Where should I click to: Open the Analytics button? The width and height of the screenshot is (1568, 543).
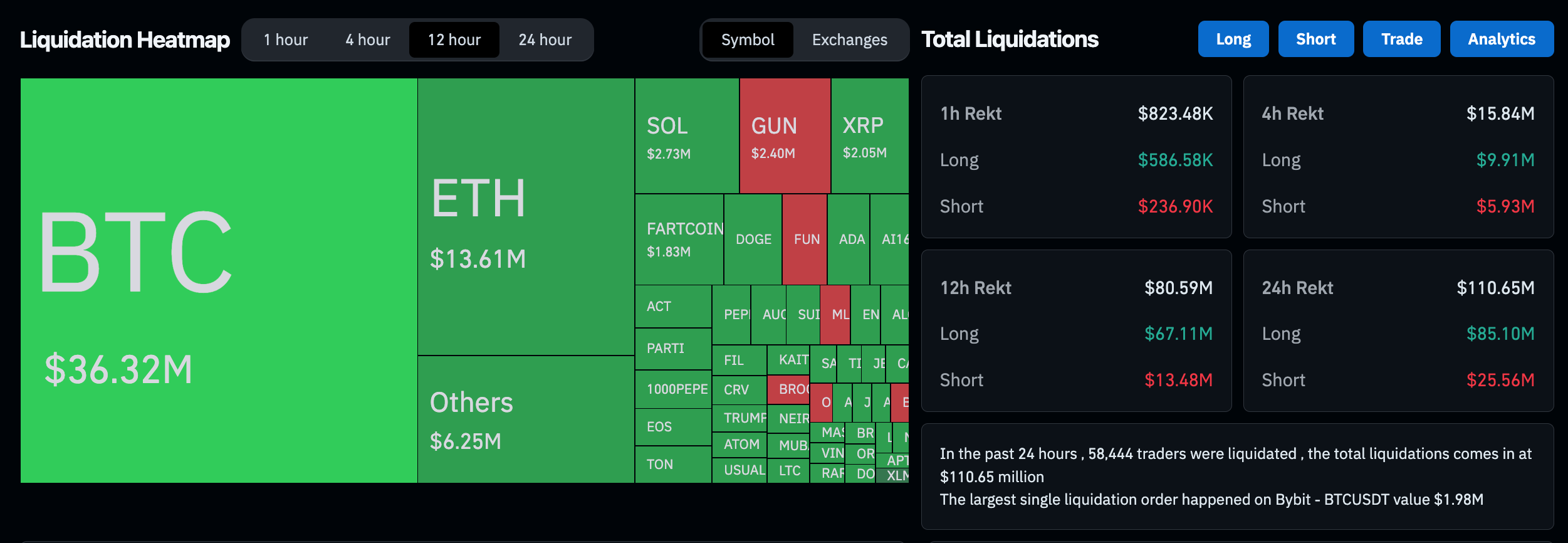[x=1501, y=39]
